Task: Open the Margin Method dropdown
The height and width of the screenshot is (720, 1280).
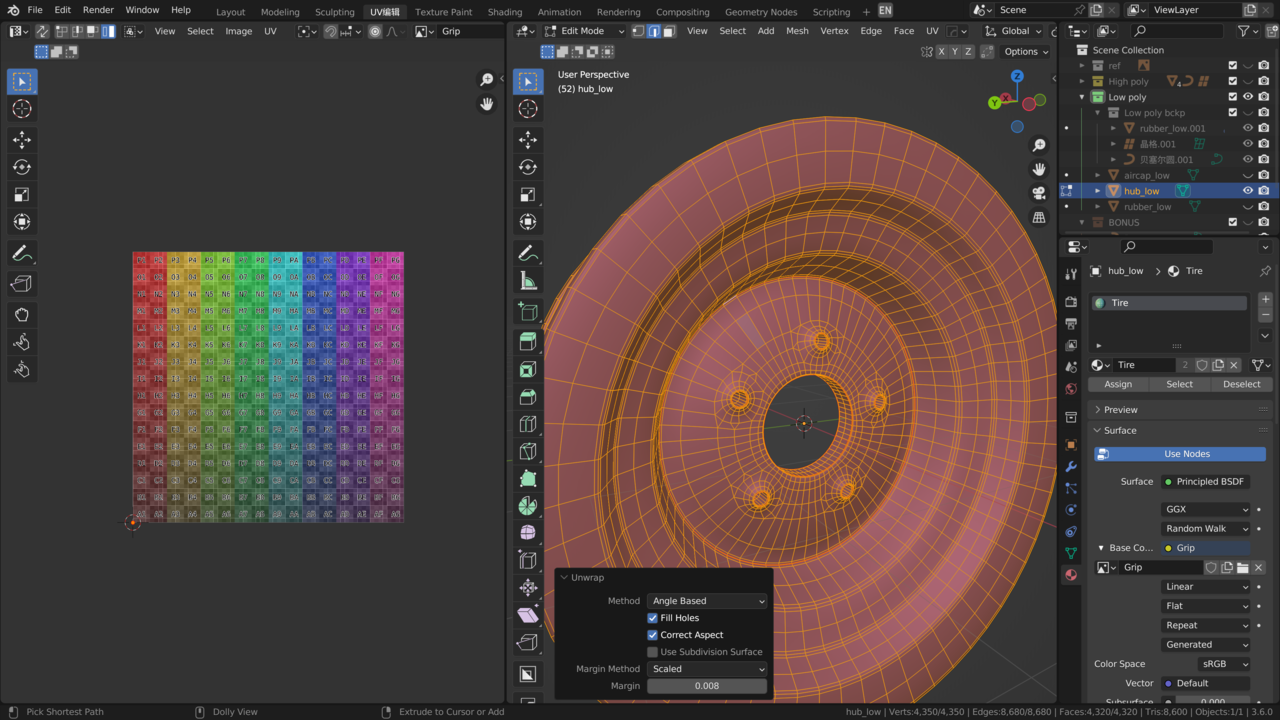Action: point(707,669)
